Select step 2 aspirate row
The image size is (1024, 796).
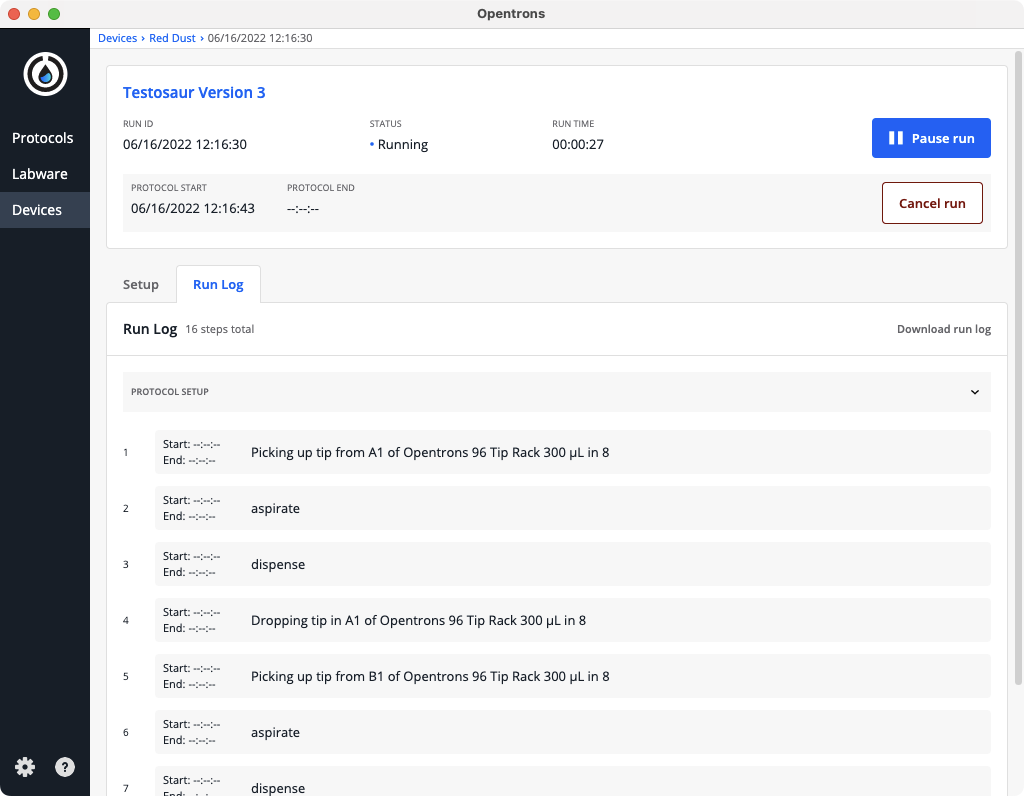click(573, 508)
